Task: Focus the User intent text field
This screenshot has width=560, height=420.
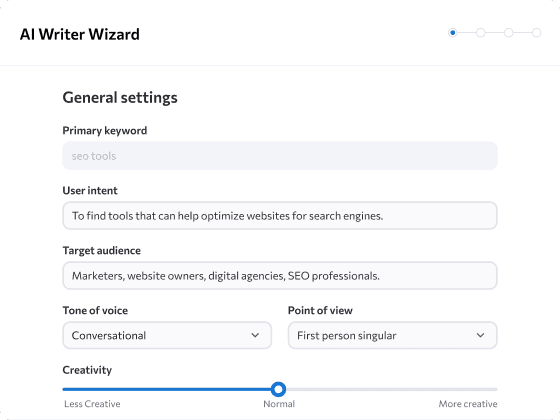Action: click(280, 216)
